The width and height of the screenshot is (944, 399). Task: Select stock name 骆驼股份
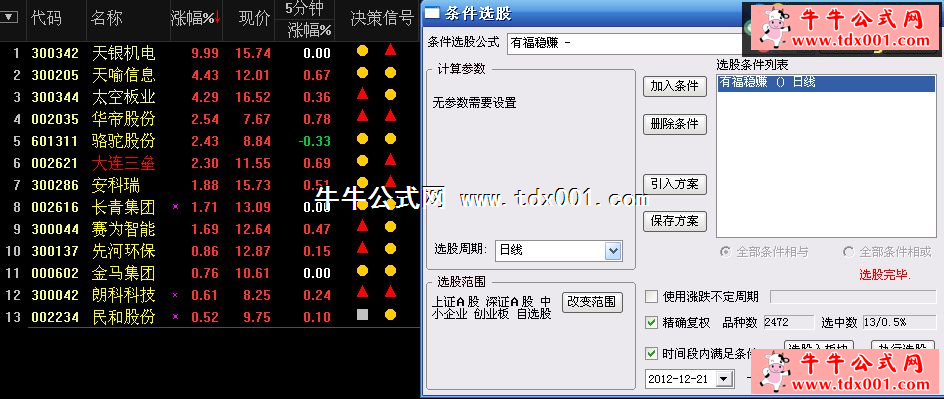123,141
